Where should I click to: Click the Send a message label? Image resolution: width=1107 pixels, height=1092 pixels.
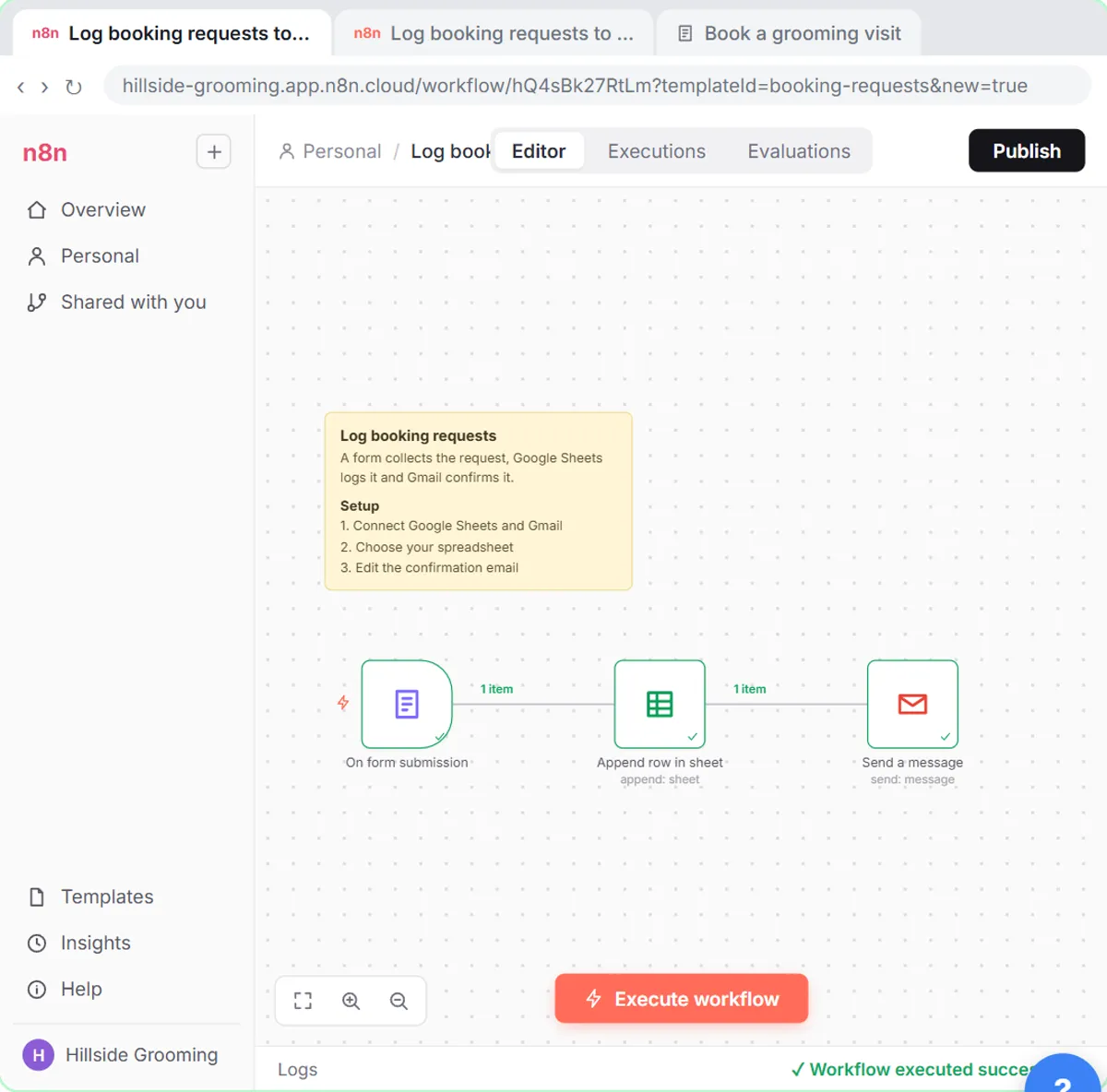pyautogui.click(x=912, y=763)
